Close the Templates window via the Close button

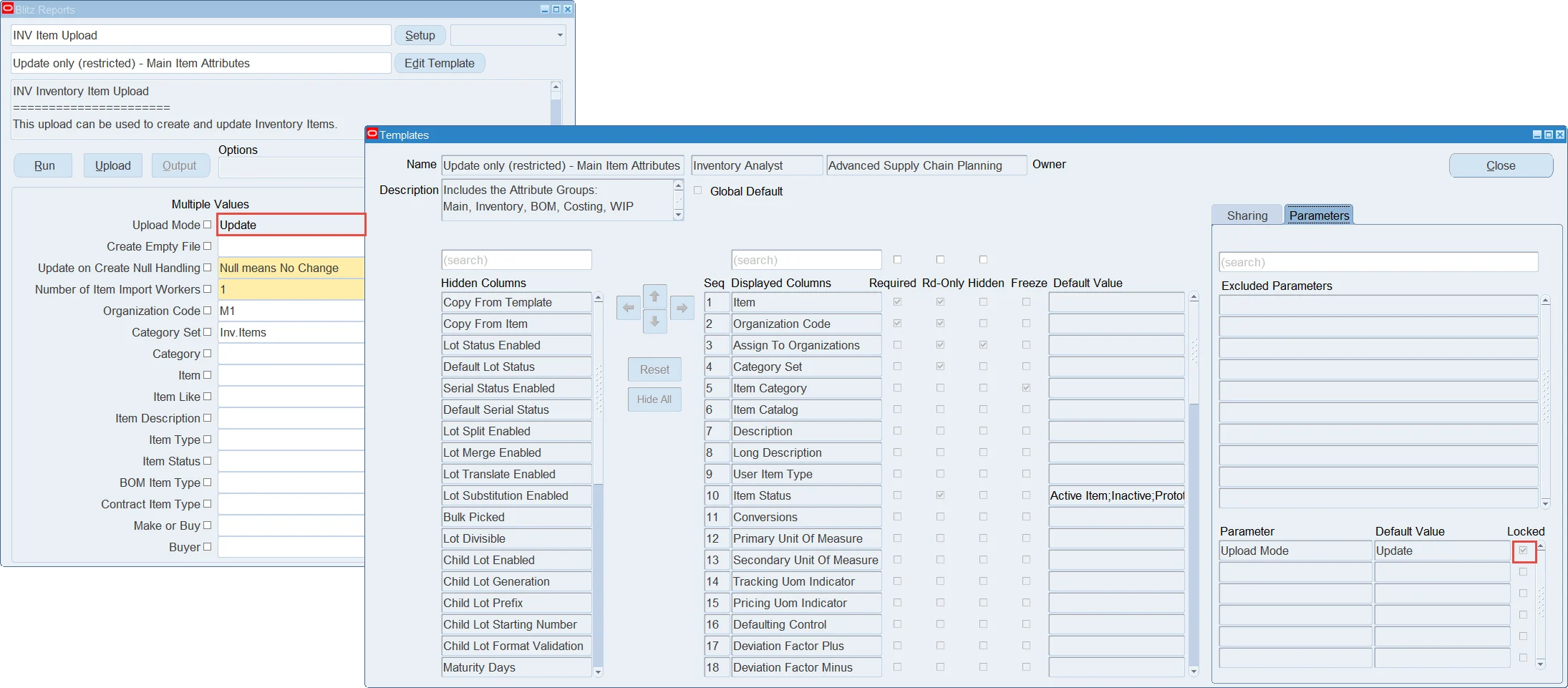(x=1501, y=165)
